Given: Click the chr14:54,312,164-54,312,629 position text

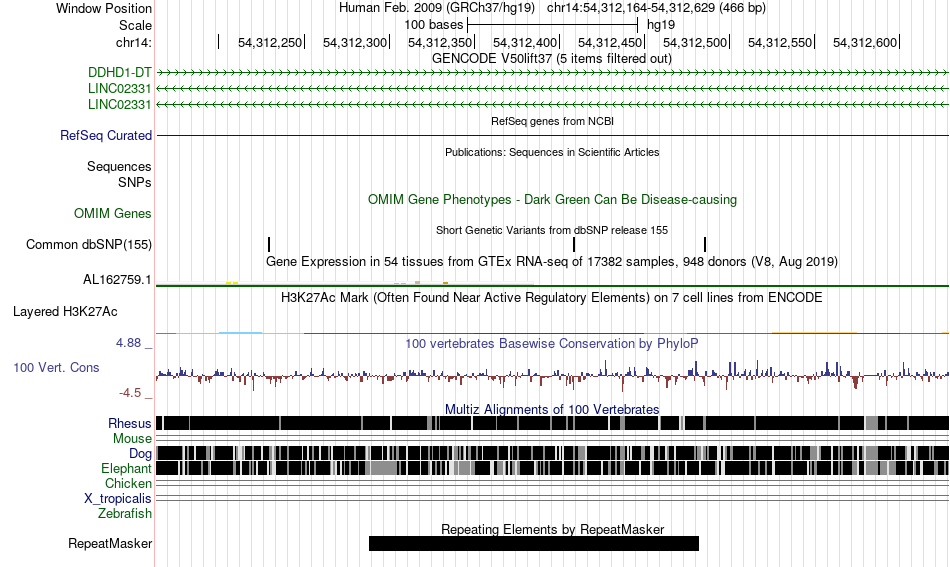Looking at the screenshot, I should tap(656, 8).
